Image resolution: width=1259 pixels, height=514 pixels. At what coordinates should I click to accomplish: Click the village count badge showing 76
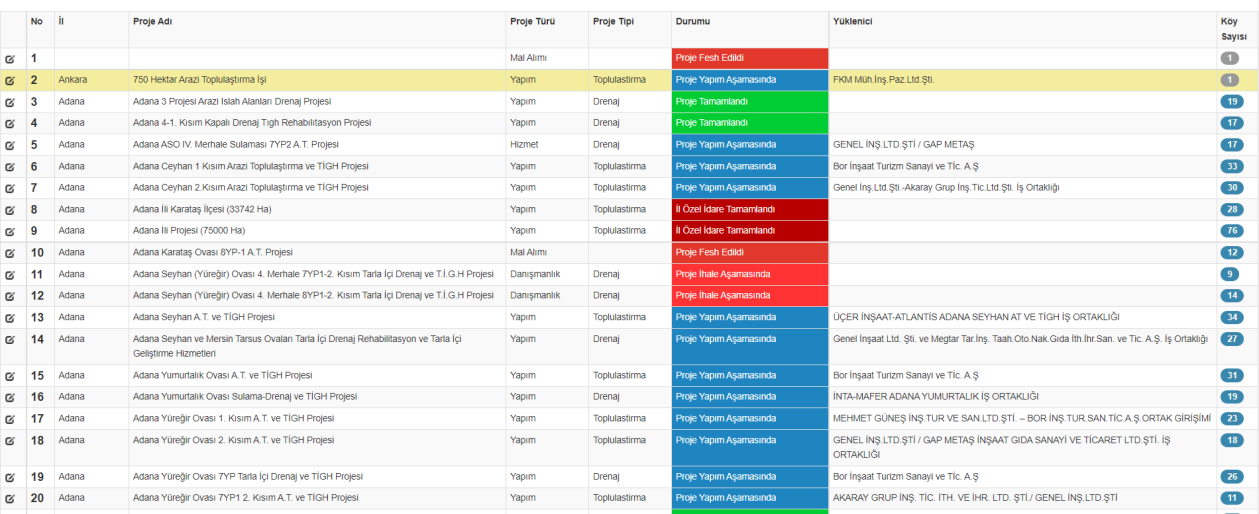1231,231
